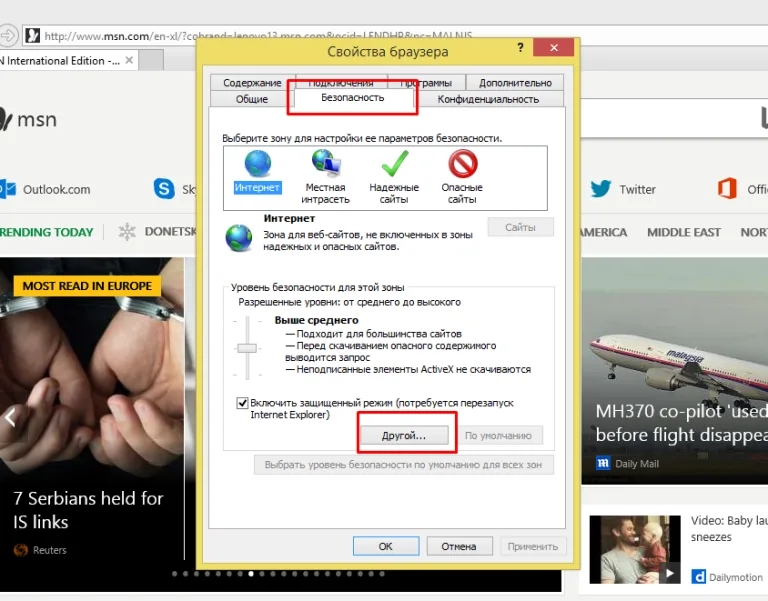Close the International Edition browser tab
768x601 pixels.
tap(129, 60)
